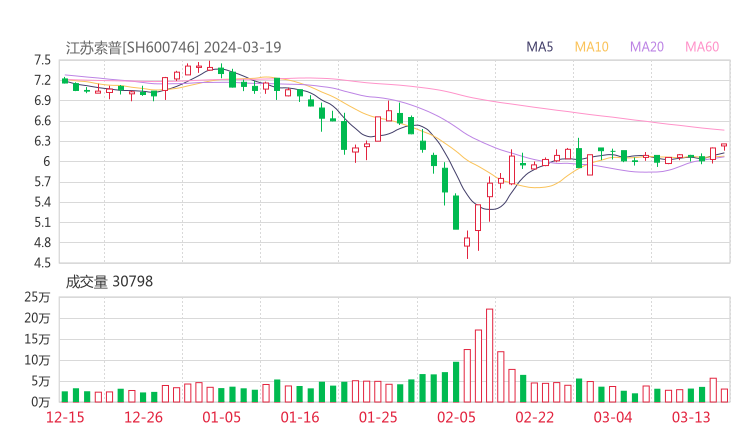Jump to the 01-05 date marker

(222, 417)
